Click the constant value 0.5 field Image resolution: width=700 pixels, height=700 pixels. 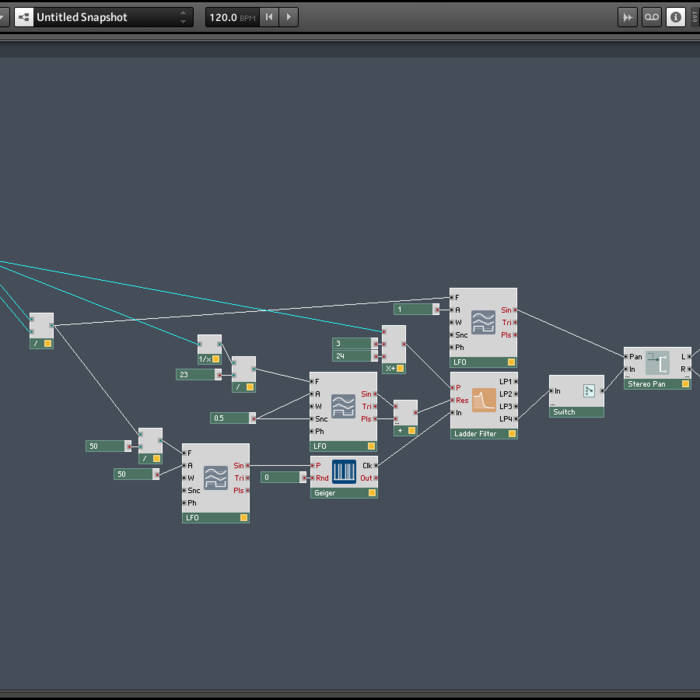(229, 417)
